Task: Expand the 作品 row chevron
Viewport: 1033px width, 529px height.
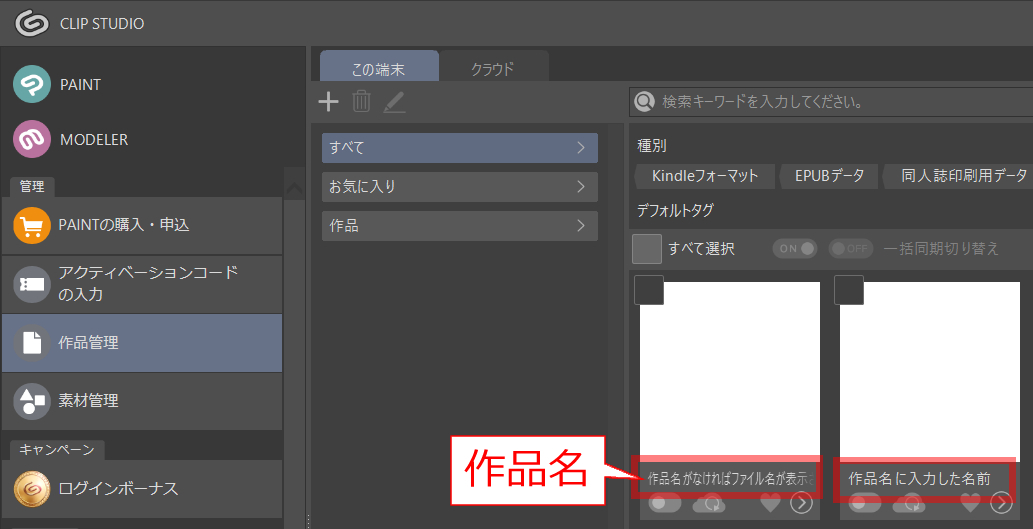Action: 581,225
